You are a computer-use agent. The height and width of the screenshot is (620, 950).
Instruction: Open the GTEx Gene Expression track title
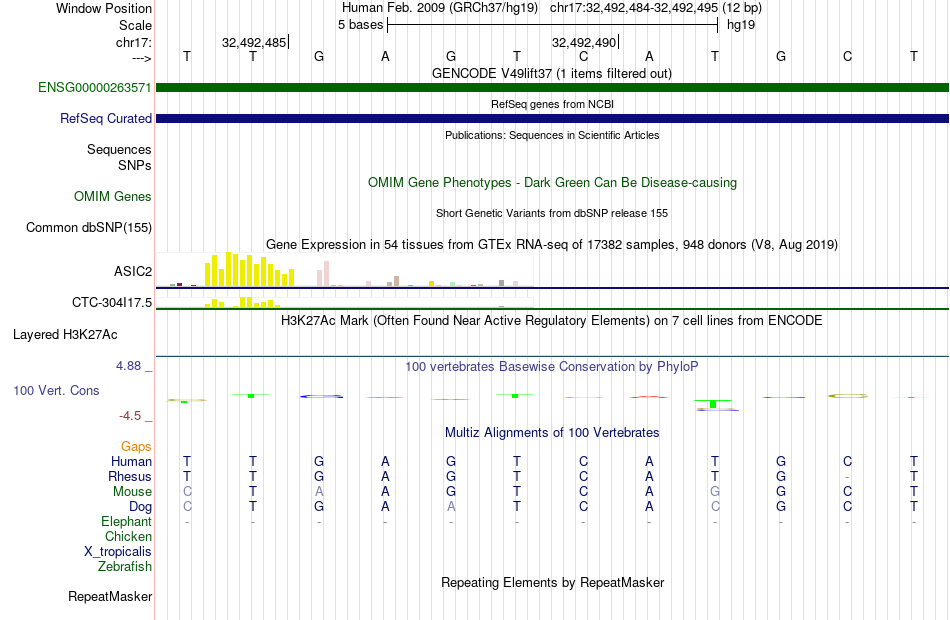552,244
